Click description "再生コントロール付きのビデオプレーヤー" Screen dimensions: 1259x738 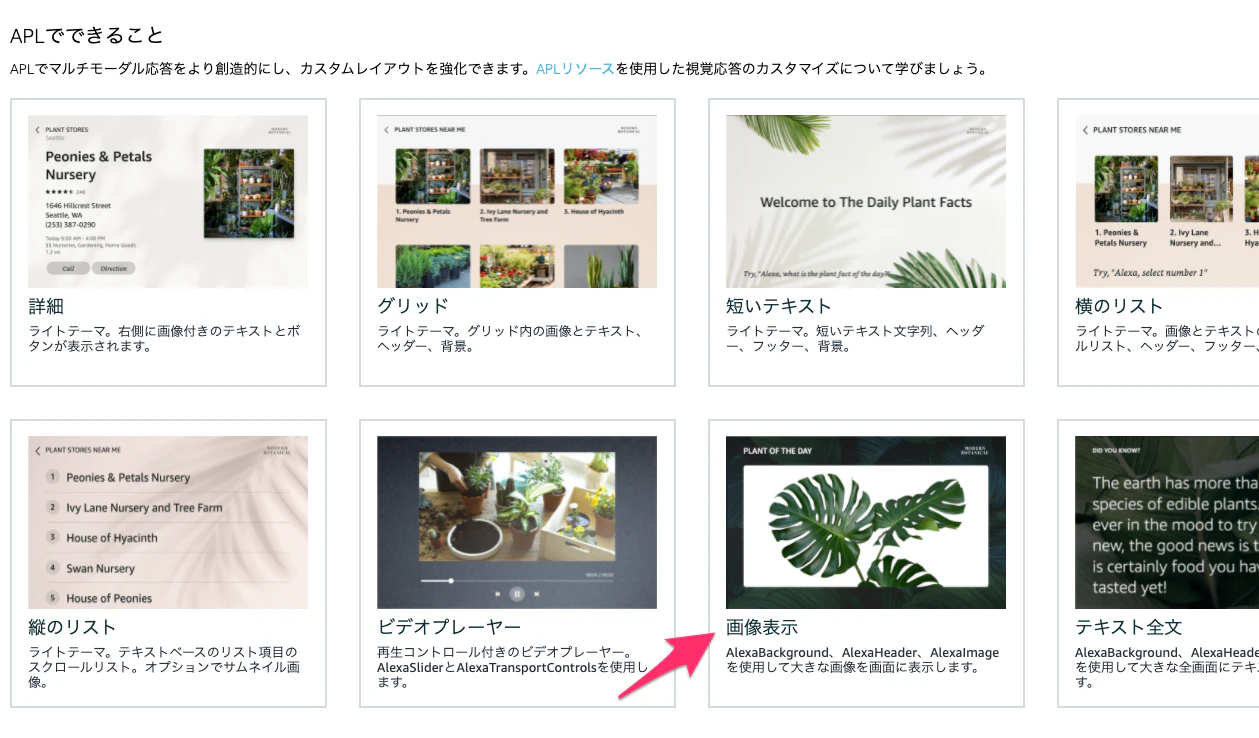[506, 653]
